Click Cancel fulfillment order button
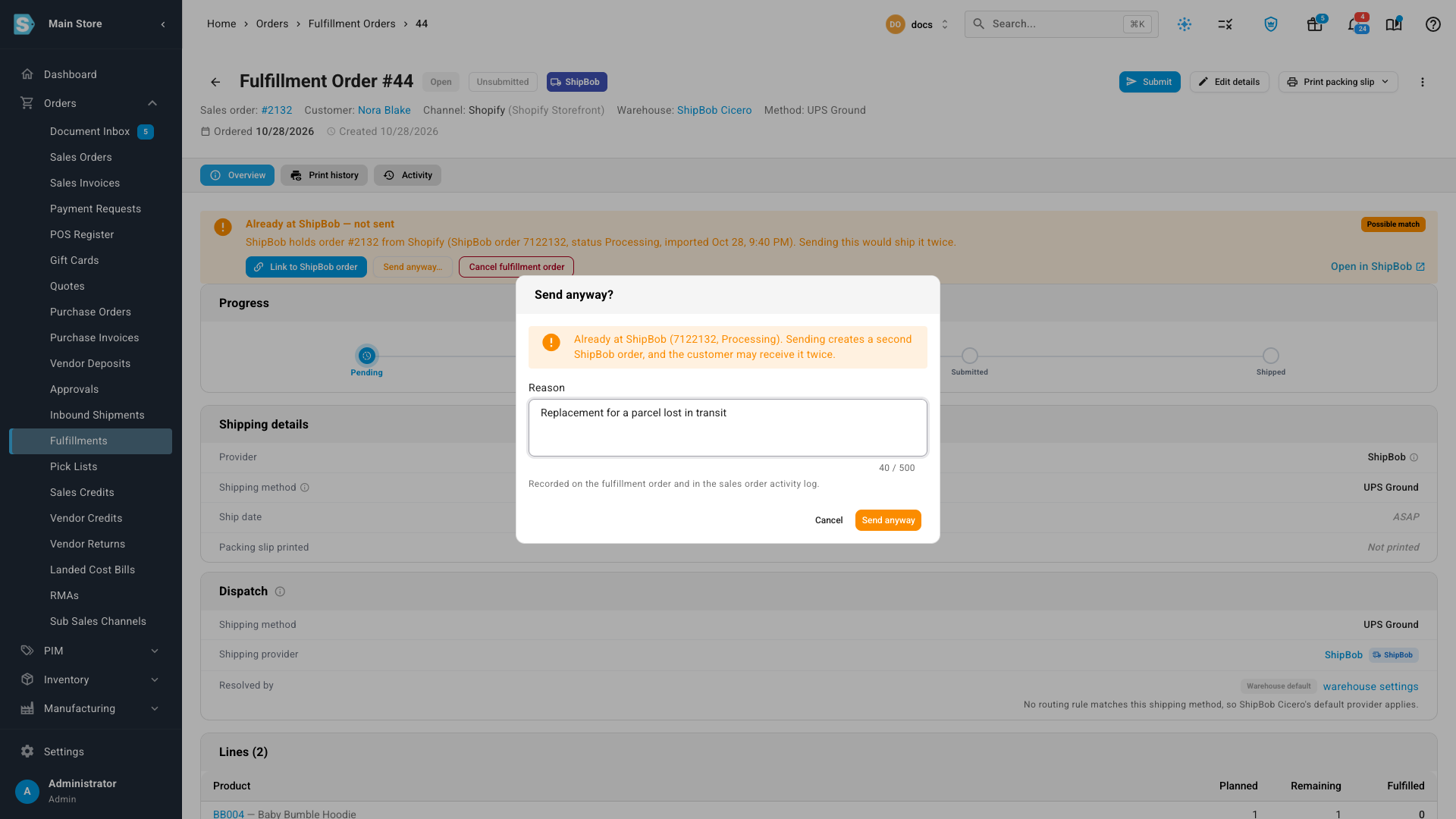The width and height of the screenshot is (1456, 819). point(516,267)
